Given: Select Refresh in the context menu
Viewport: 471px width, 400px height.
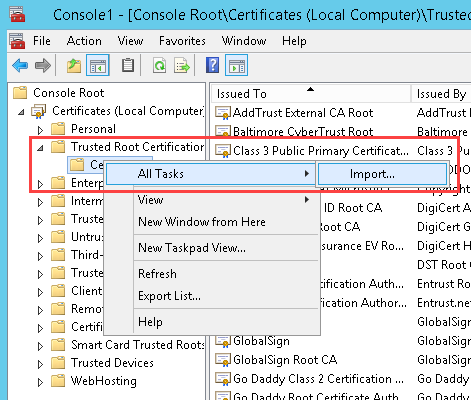Looking at the screenshot, I should pyautogui.click(x=157, y=274).
